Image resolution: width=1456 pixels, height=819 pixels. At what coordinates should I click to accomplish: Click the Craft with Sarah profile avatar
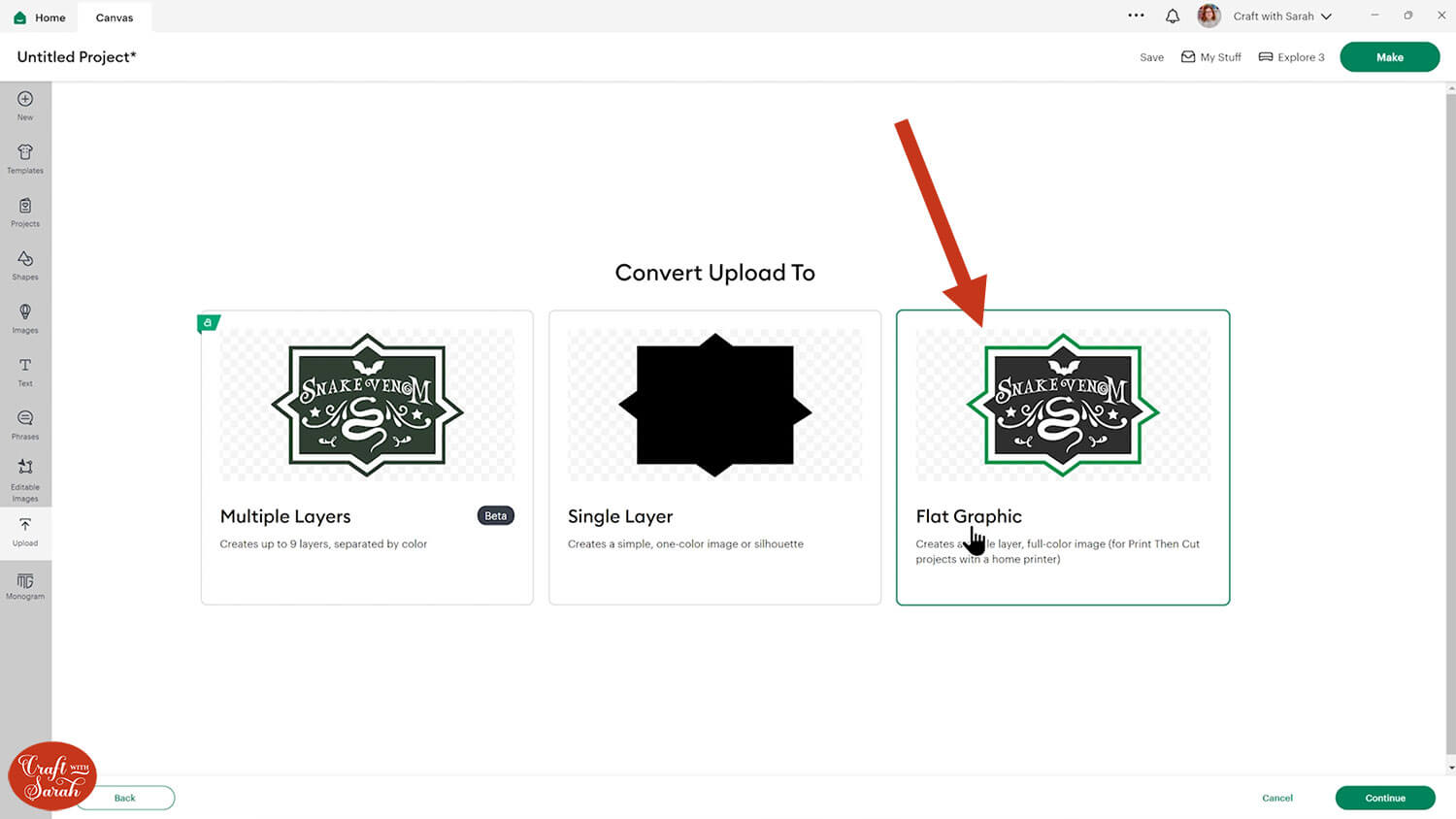(x=1208, y=16)
